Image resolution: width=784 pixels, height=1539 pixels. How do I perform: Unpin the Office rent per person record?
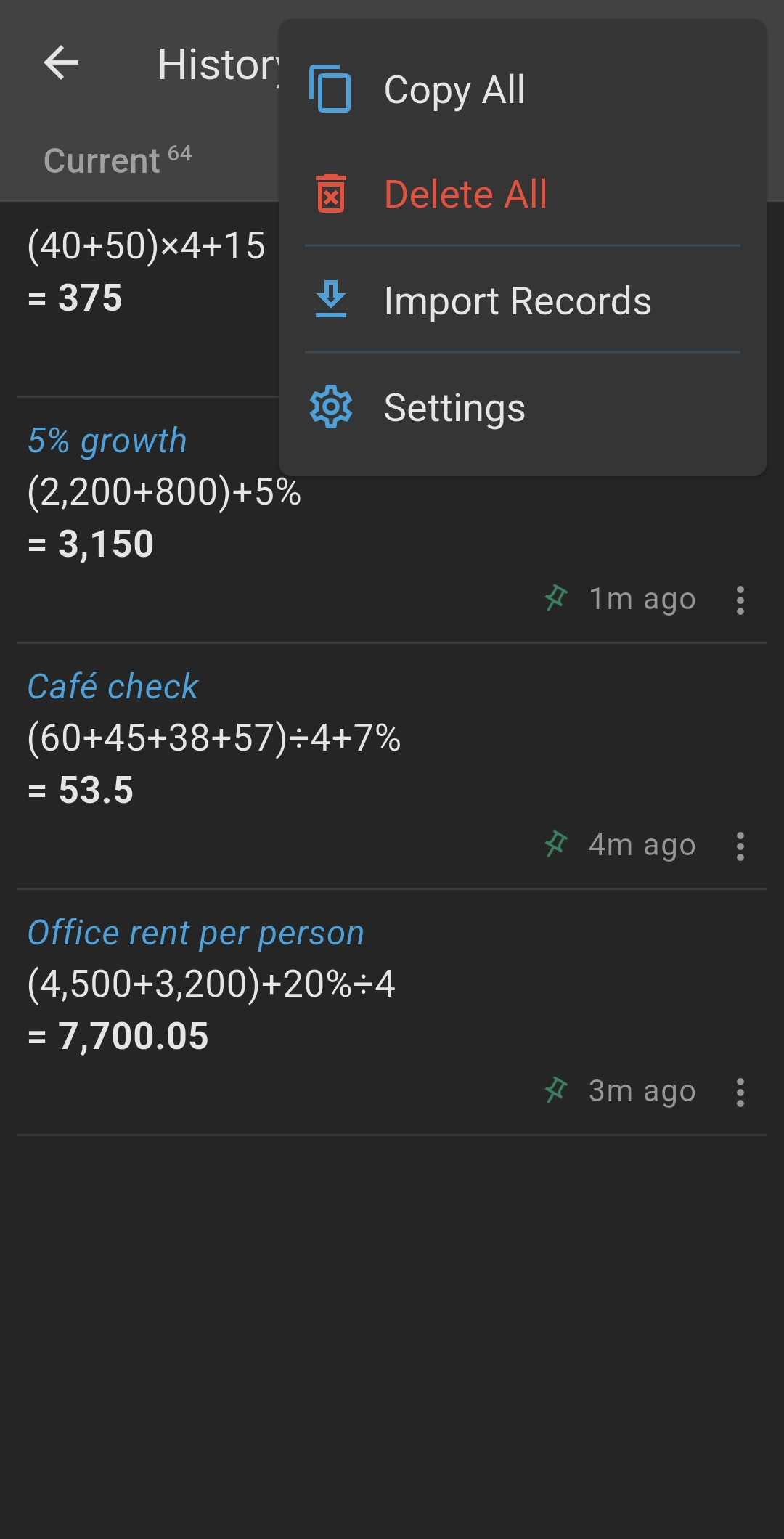point(556,1091)
